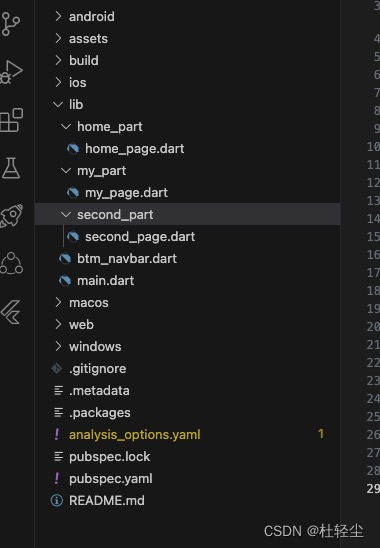Image resolution: width=380 pixels, height=548 pixels.
Task: Open the Testing flask view
Action: 11,168
